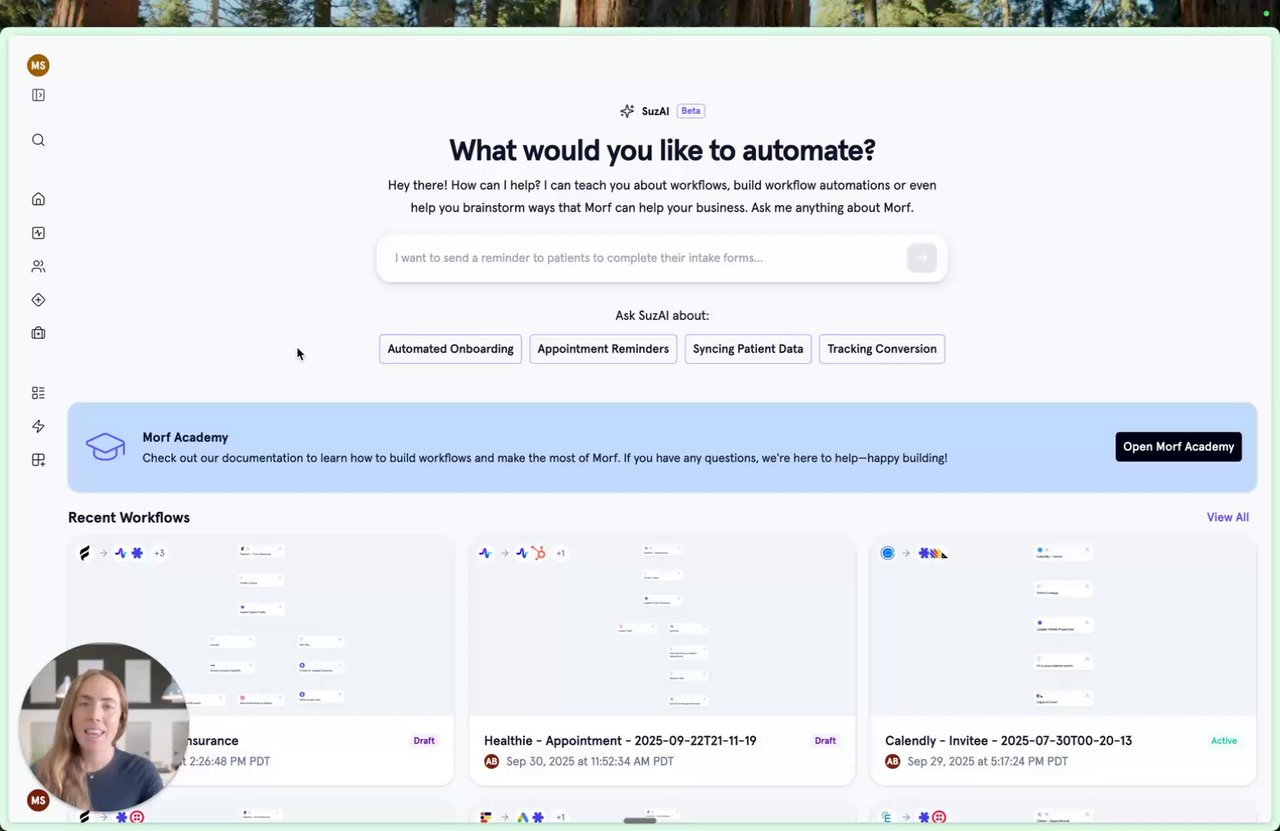
Task: Open the people/patients icon in sidebar
Action: tap(38, 266)
